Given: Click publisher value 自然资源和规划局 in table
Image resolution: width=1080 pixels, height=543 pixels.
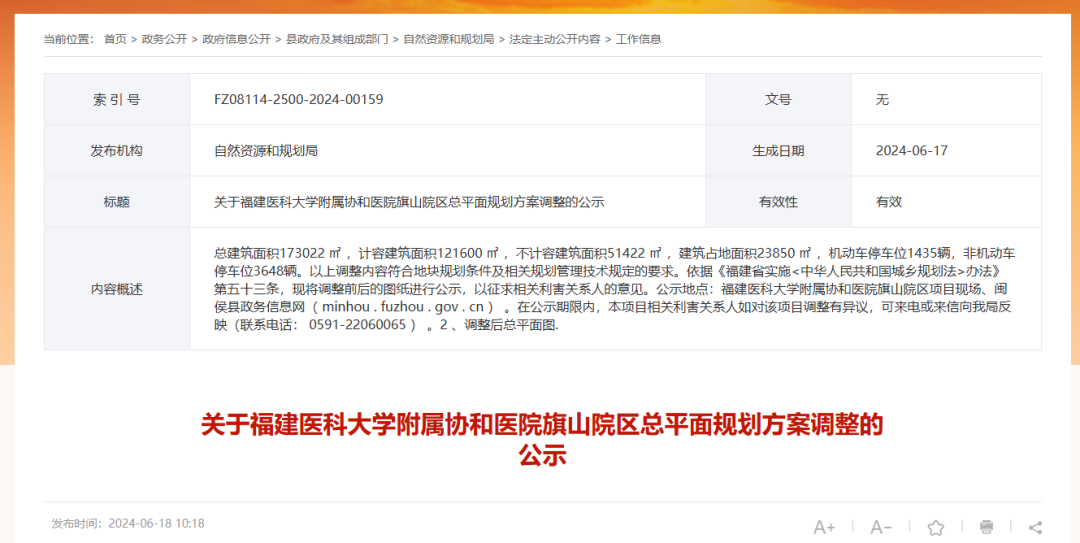Looking at the screenshot, I should tap(266, 151).
